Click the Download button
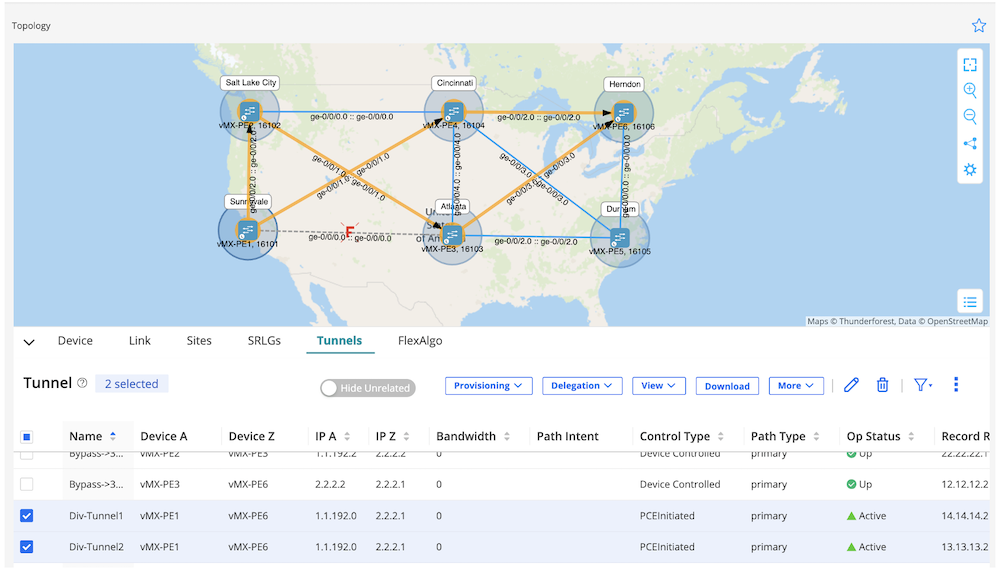Image resolution: width=1000 pixels, height=571 pixels. [x=727, y=386]
